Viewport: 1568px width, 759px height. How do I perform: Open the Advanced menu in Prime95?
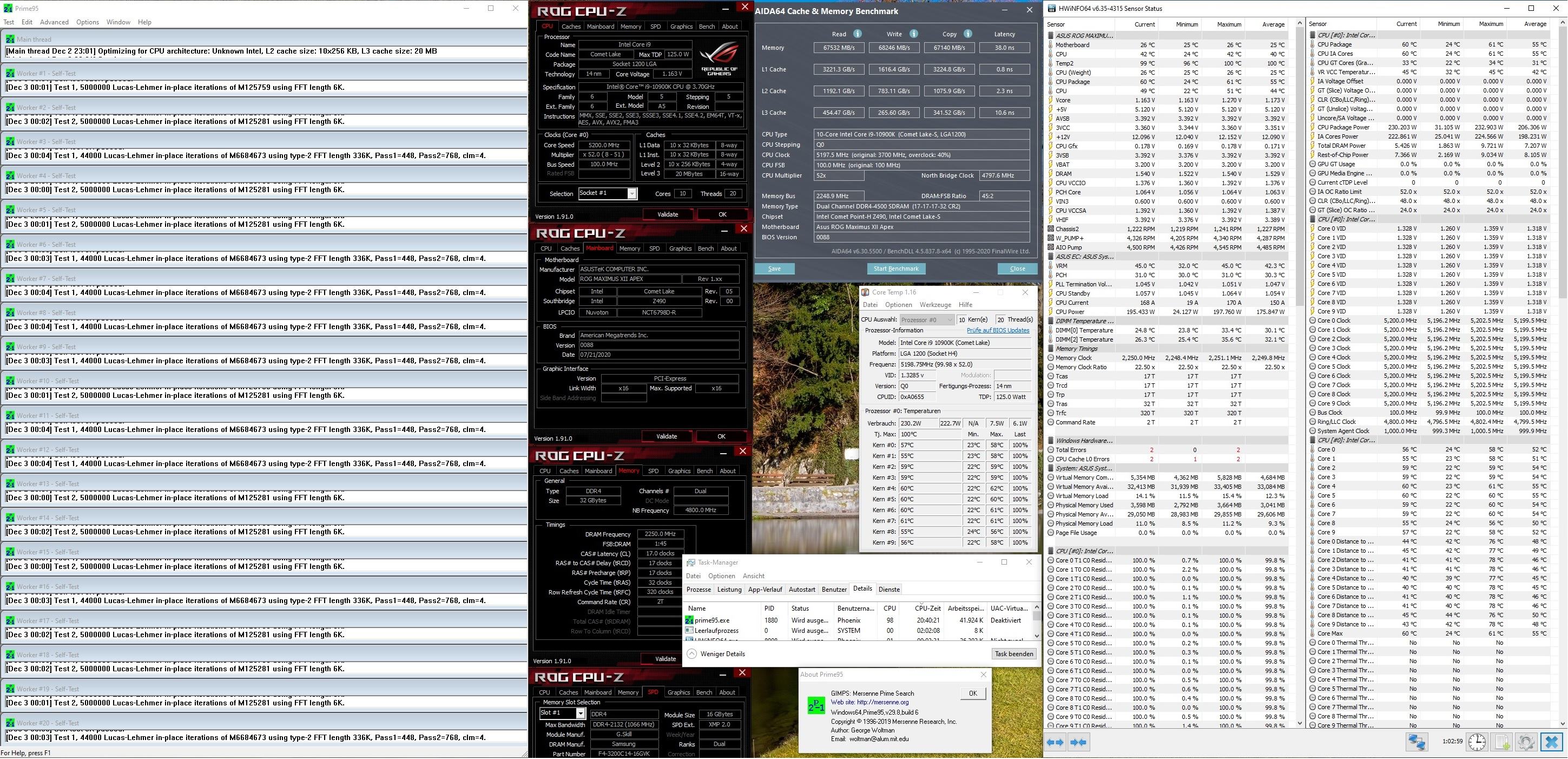[54, 22]
